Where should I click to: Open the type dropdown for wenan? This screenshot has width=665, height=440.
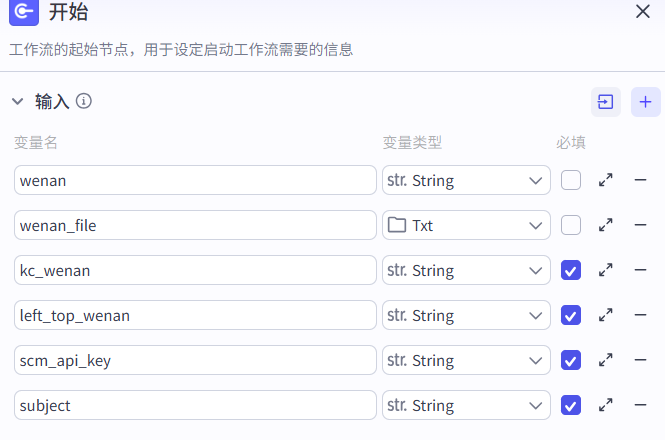click(466, 180)
